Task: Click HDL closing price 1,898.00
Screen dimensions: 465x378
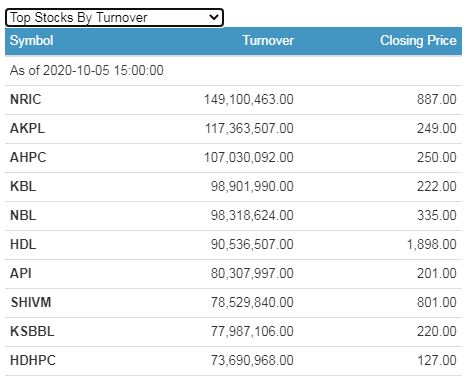Action: click(x=432, y=244)
